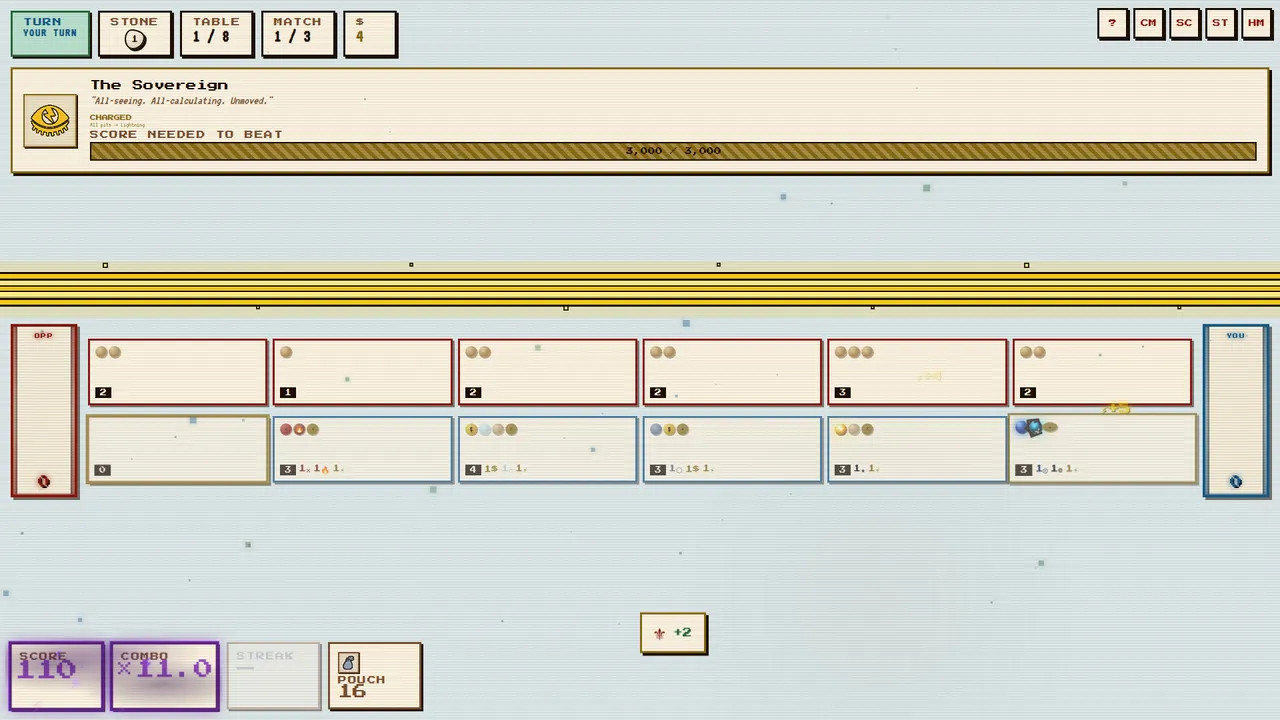Image resolution: width=1280 pixels, height=720 pixels.
Task: Open the ST menu button
Action: [x=1221, y=24]
